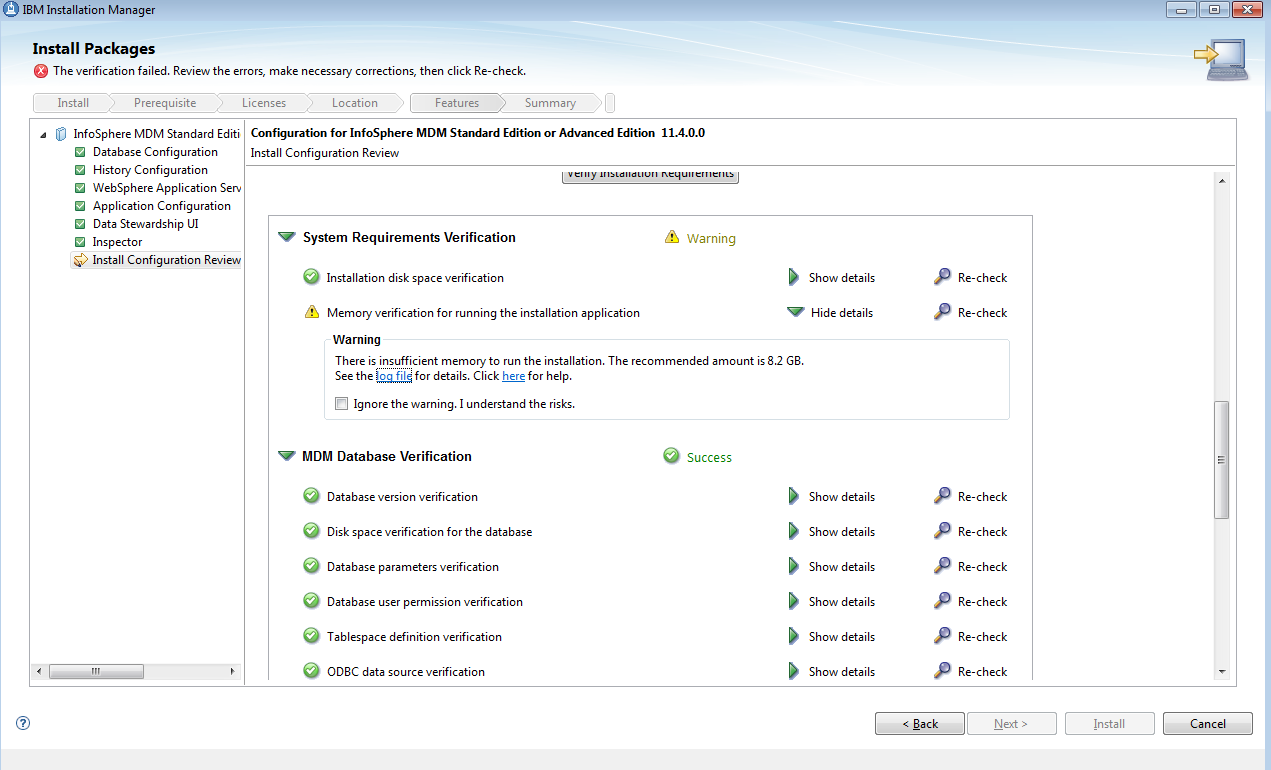Screen dimensions: 1271x770
Task: Collapse InfoSphere MDM Standard Edition tree node
Action: coord(43,134)
